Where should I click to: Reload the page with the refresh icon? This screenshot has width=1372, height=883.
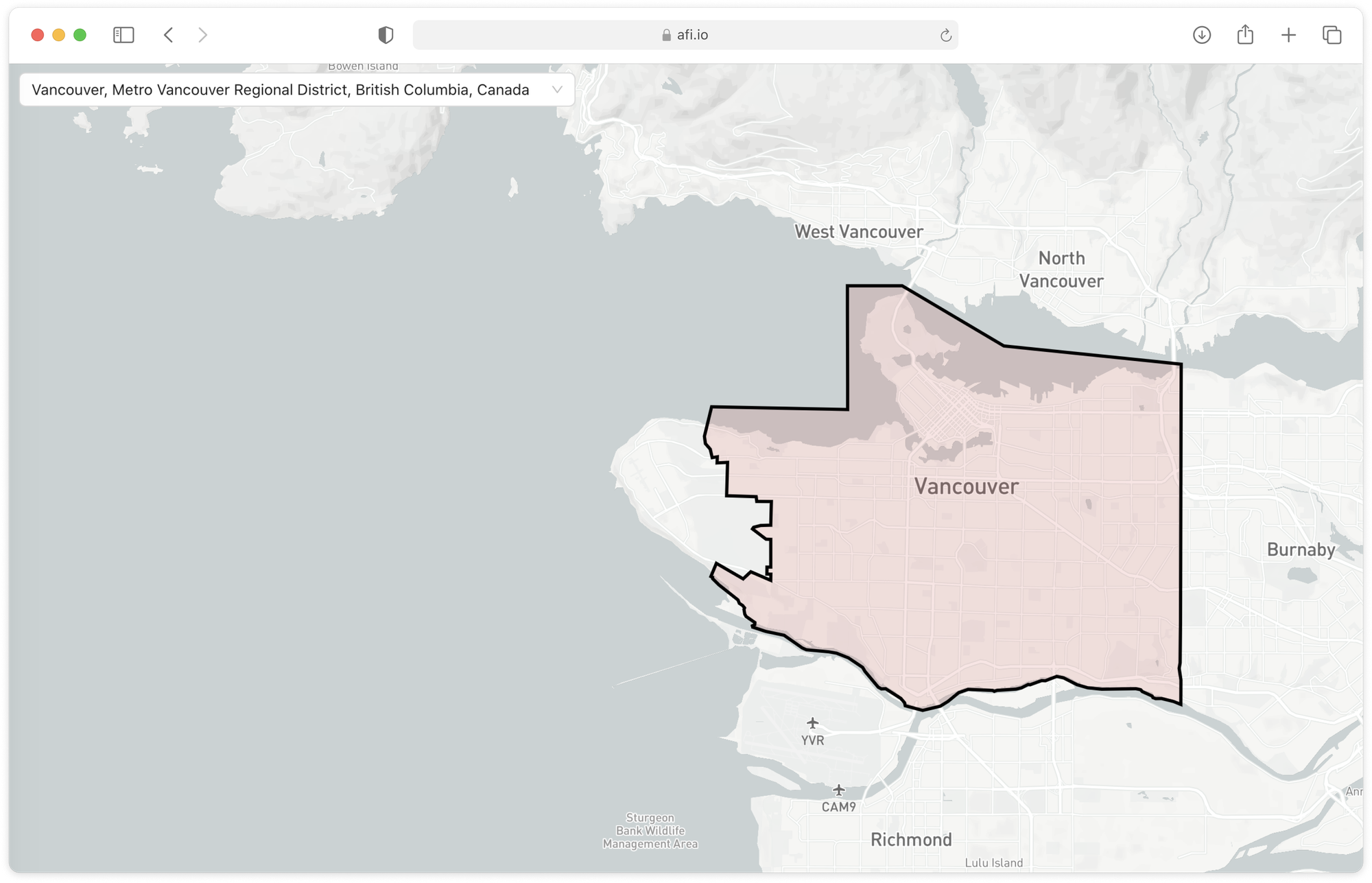click(945, 36)
